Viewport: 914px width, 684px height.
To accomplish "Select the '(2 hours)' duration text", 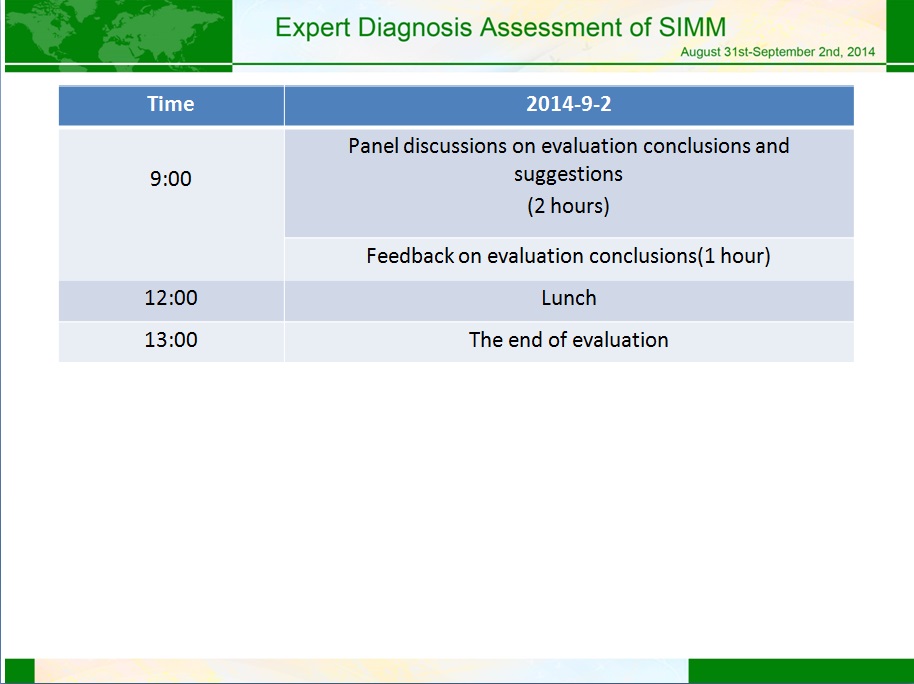I will pyautogui.click(x=568, y=207).
